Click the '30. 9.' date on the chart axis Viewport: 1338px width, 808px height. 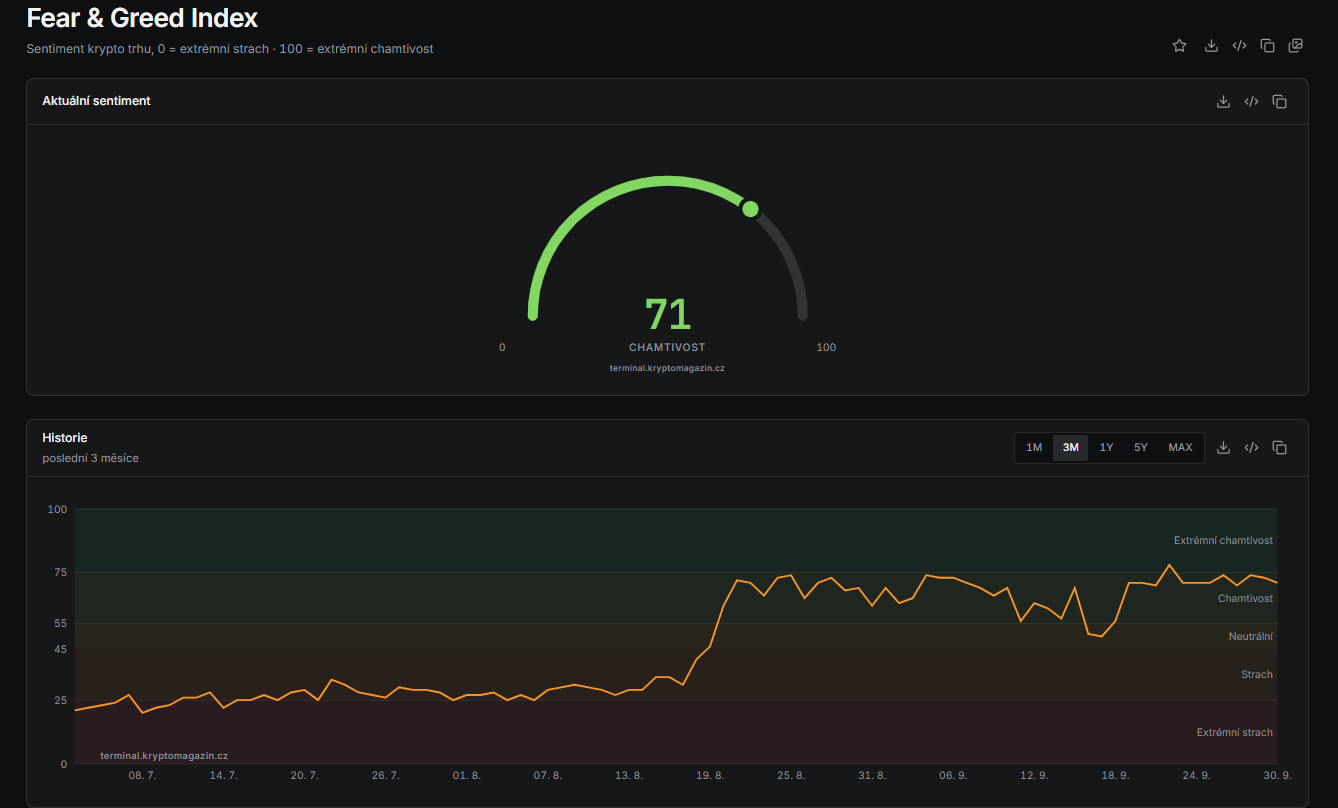click(x=1278, y=775)
